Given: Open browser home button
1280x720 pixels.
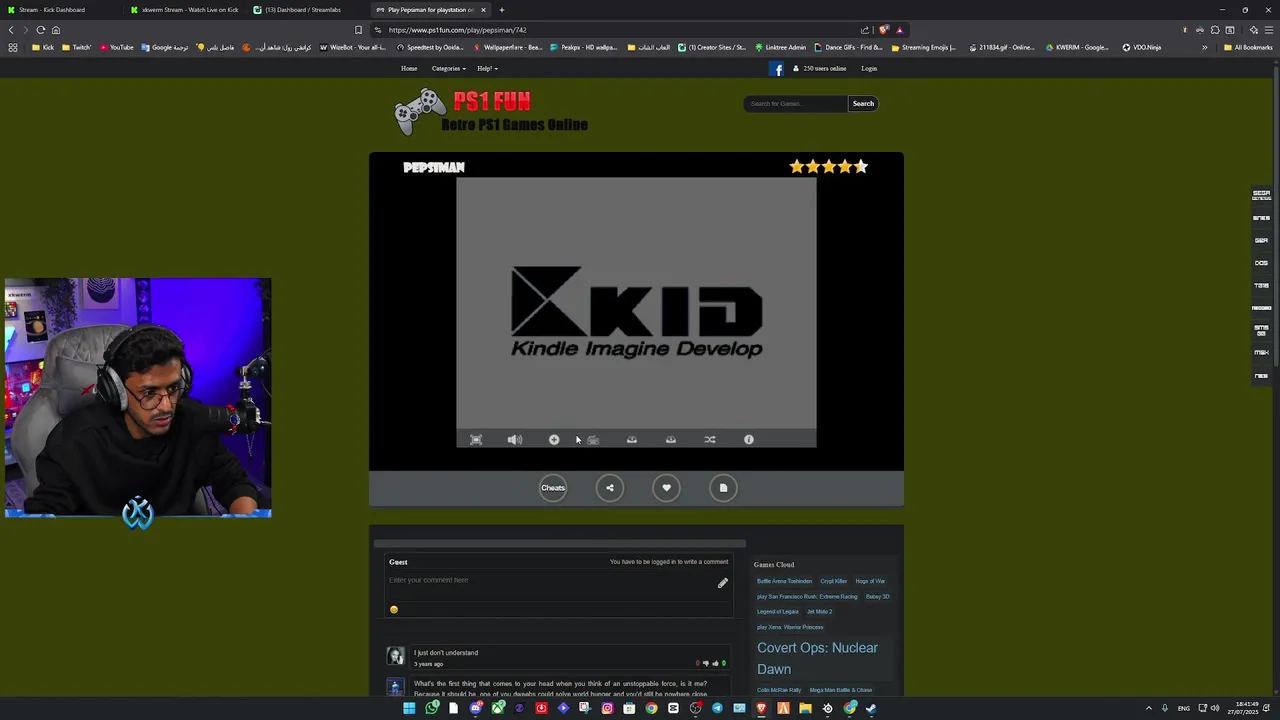Looking at the screenshot, I should pos(56,30).
